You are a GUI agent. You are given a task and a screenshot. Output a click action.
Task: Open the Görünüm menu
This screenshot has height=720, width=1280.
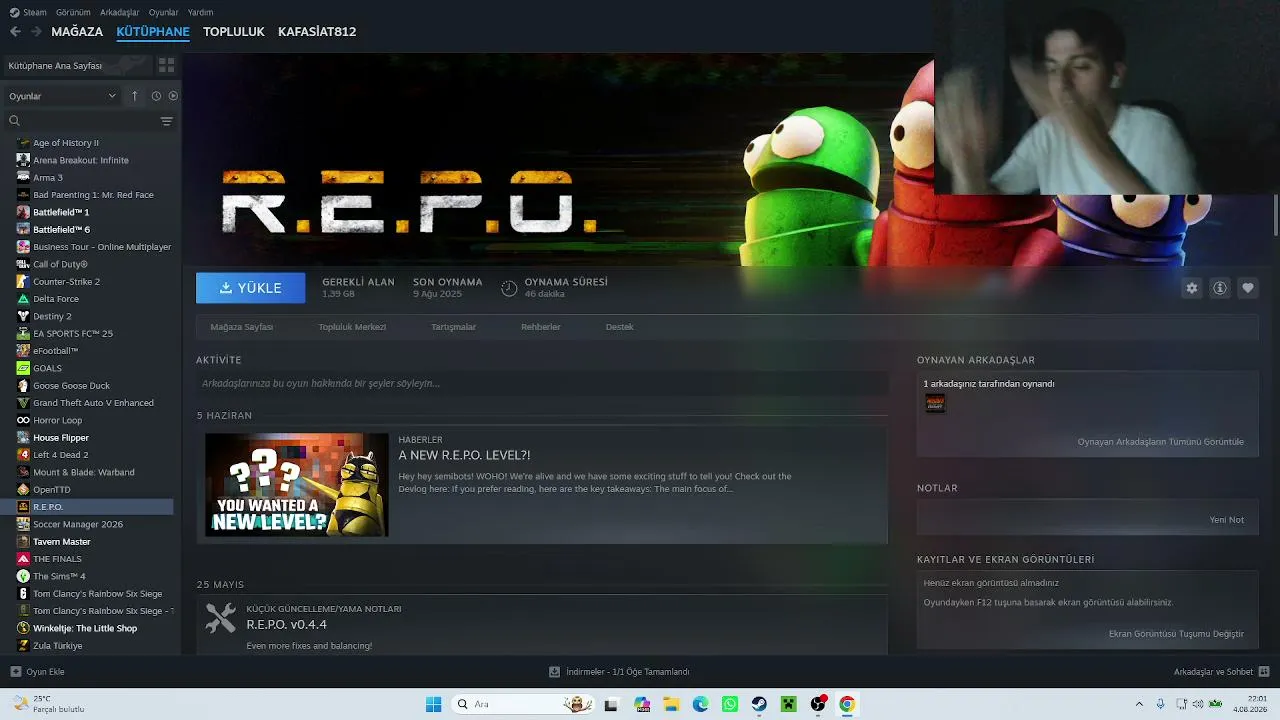pos(73,12)
